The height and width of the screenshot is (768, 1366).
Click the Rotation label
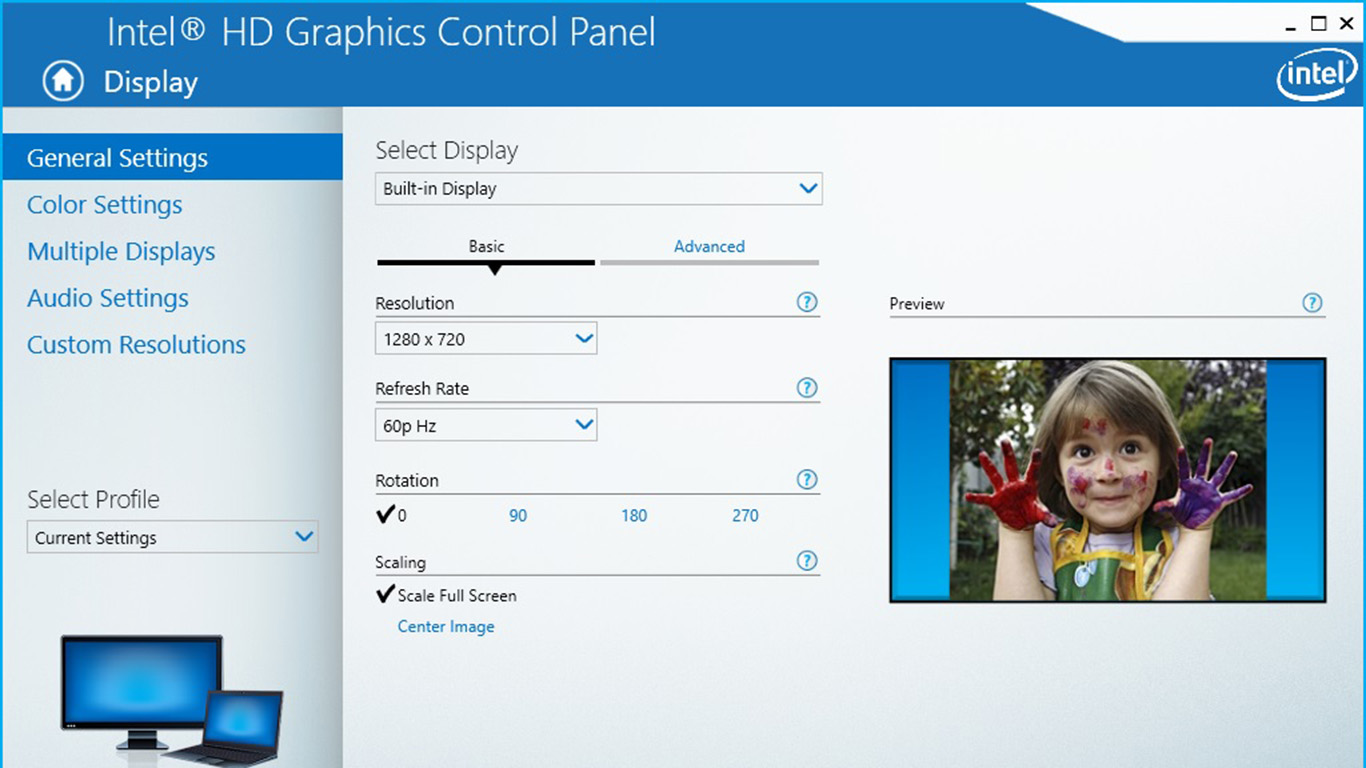pyautogui.click(x=407, y=480)
